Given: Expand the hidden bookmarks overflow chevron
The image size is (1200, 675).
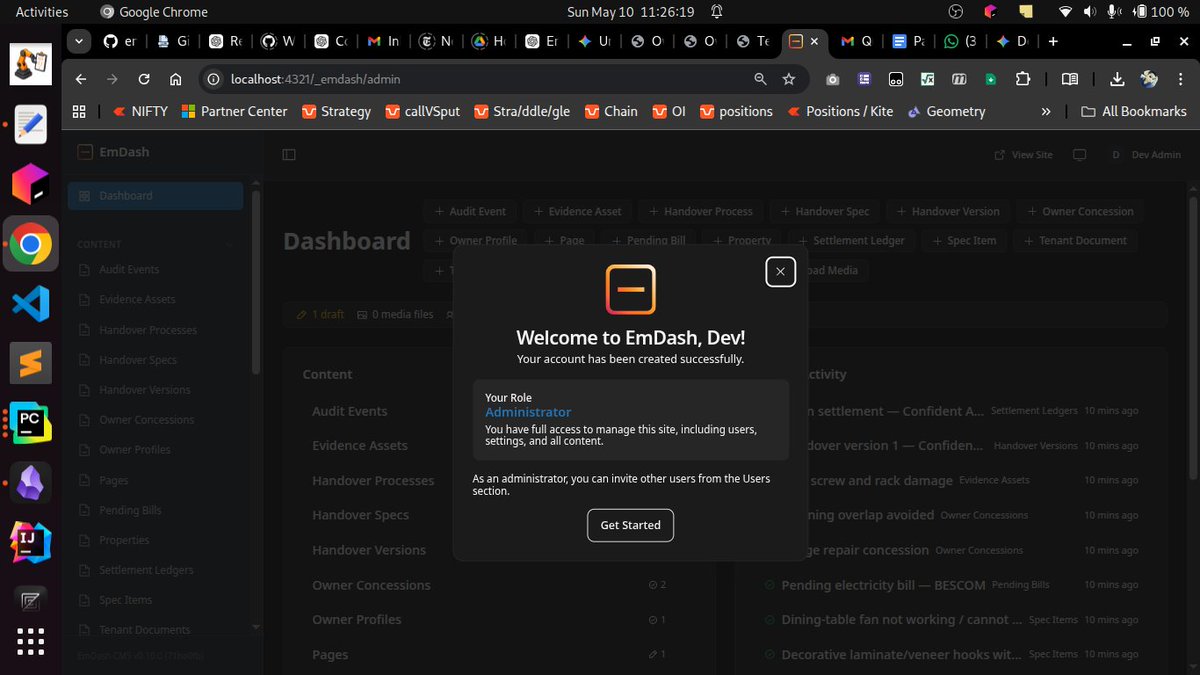Looking at the screenshot, I should 1046,112.
